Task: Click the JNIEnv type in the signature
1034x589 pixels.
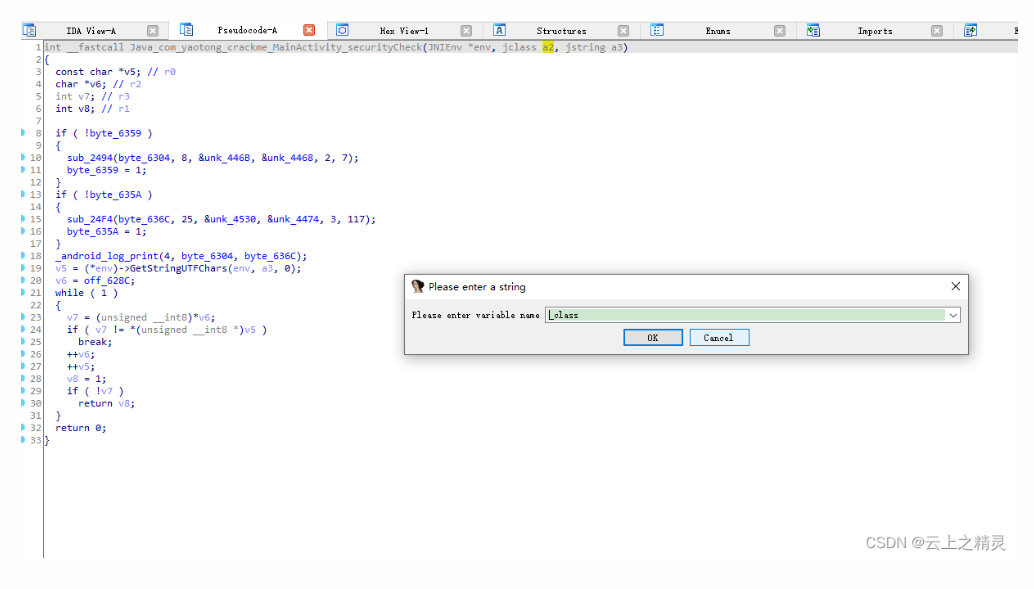Action: point(445,47)
